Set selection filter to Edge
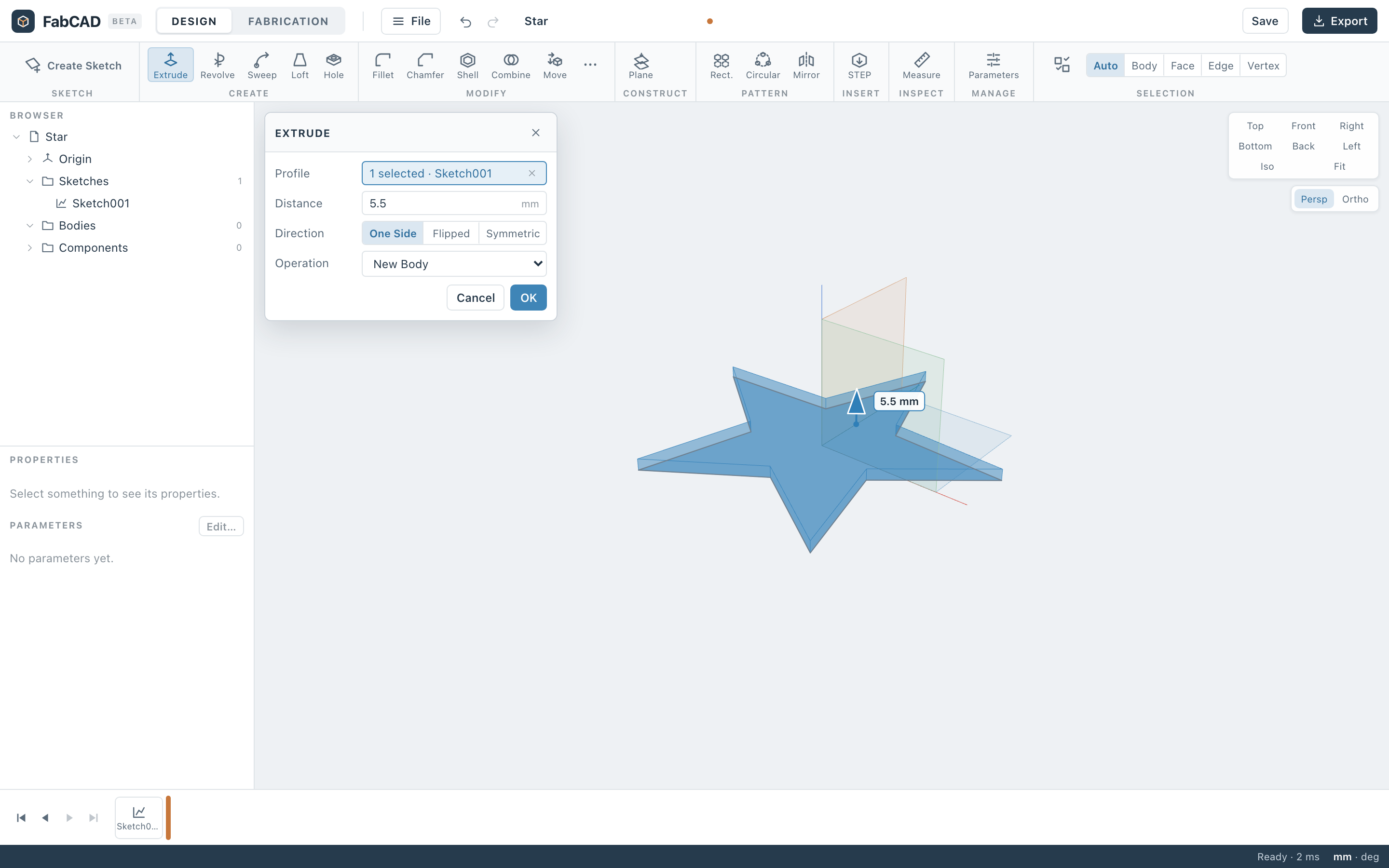Screen dimensions: 1389x868 click(1220, 66)
